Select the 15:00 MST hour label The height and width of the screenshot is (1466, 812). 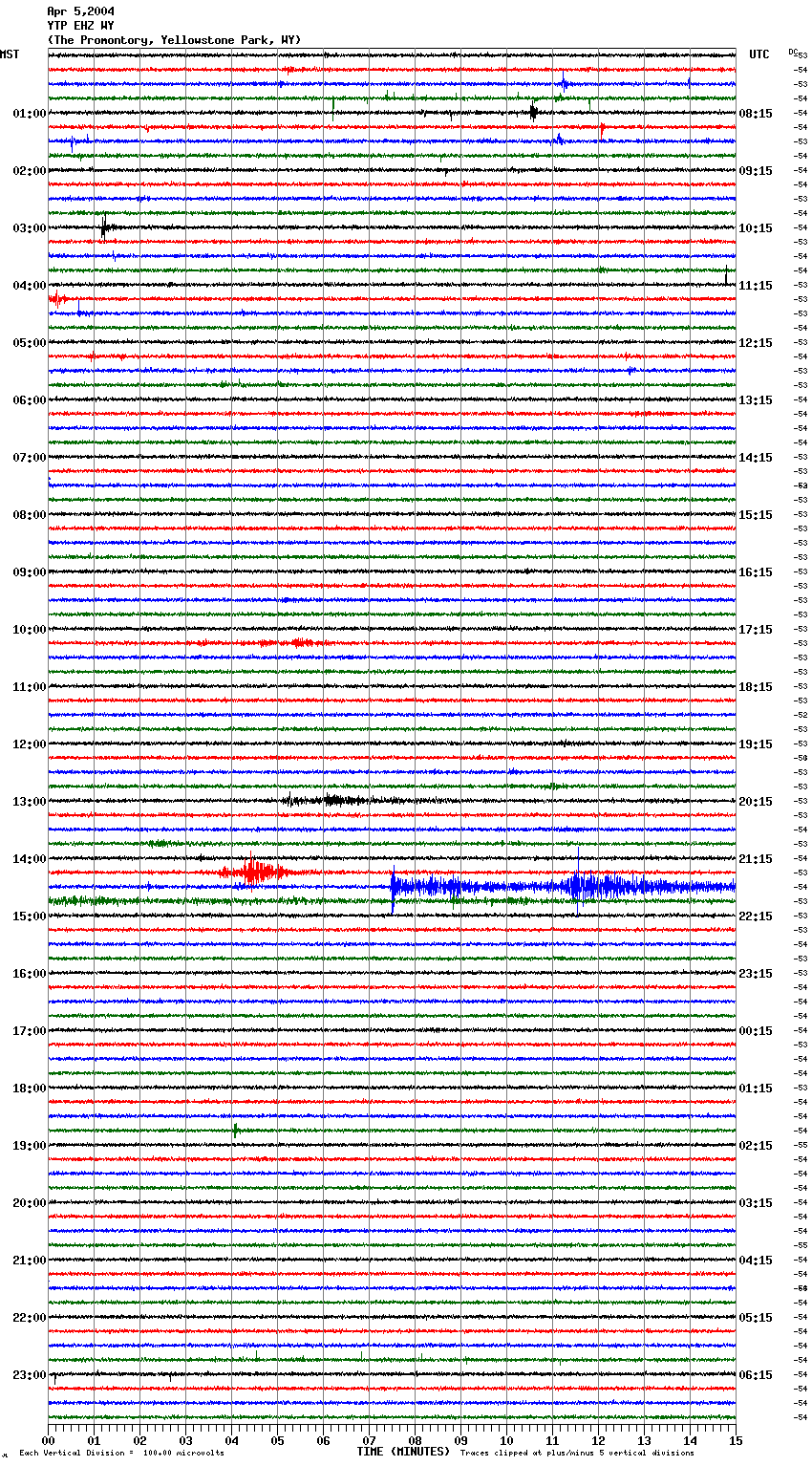tap(30, 916)
